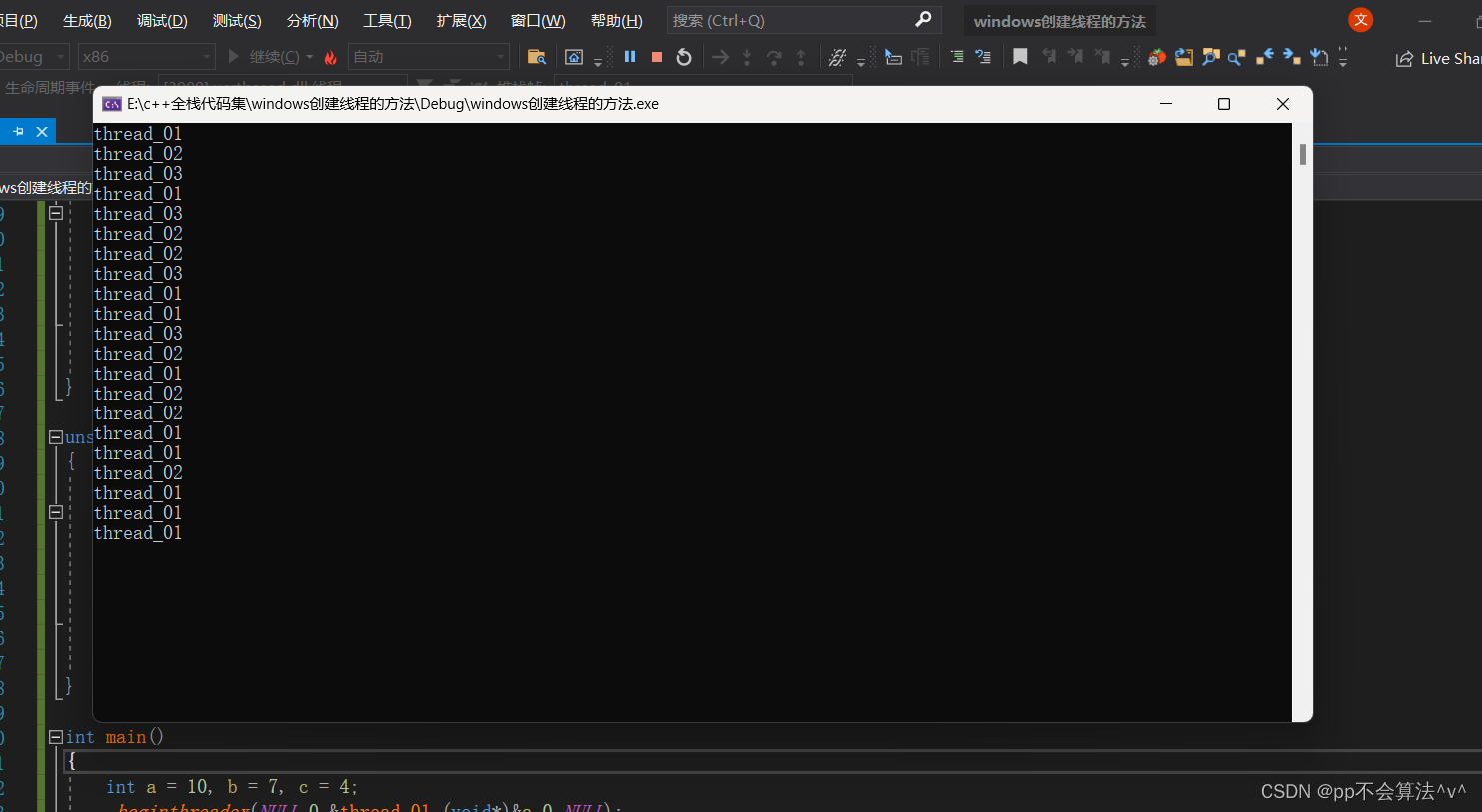Image resolution: width=1482 pixels, height=812 pixels.
Task: Close the console exe window
Action: click(x=1283, y=104)
